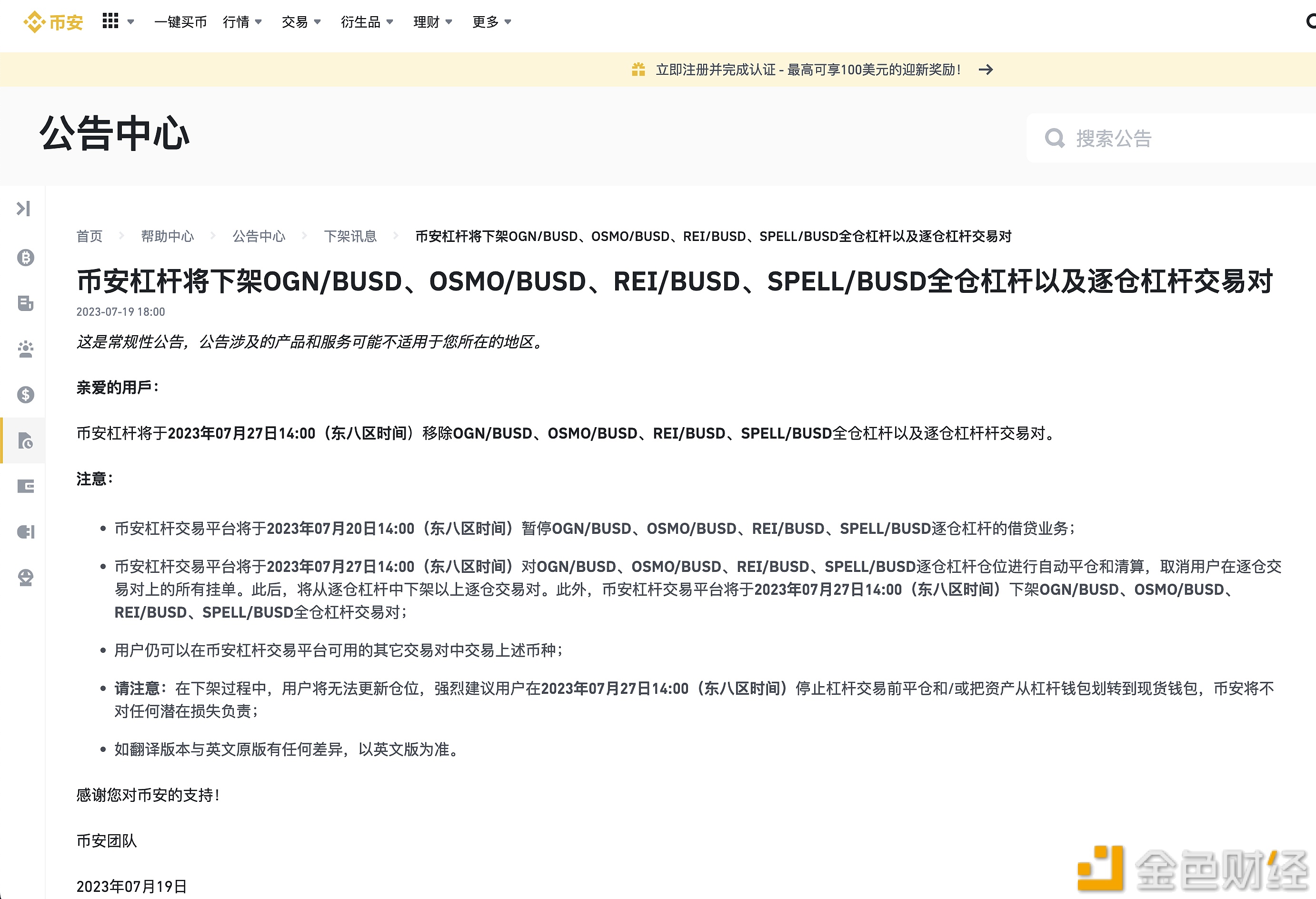The height and width of the screenshot is (899, 1316).
Task: Open the apps grid icon
Action: point(110,21)
